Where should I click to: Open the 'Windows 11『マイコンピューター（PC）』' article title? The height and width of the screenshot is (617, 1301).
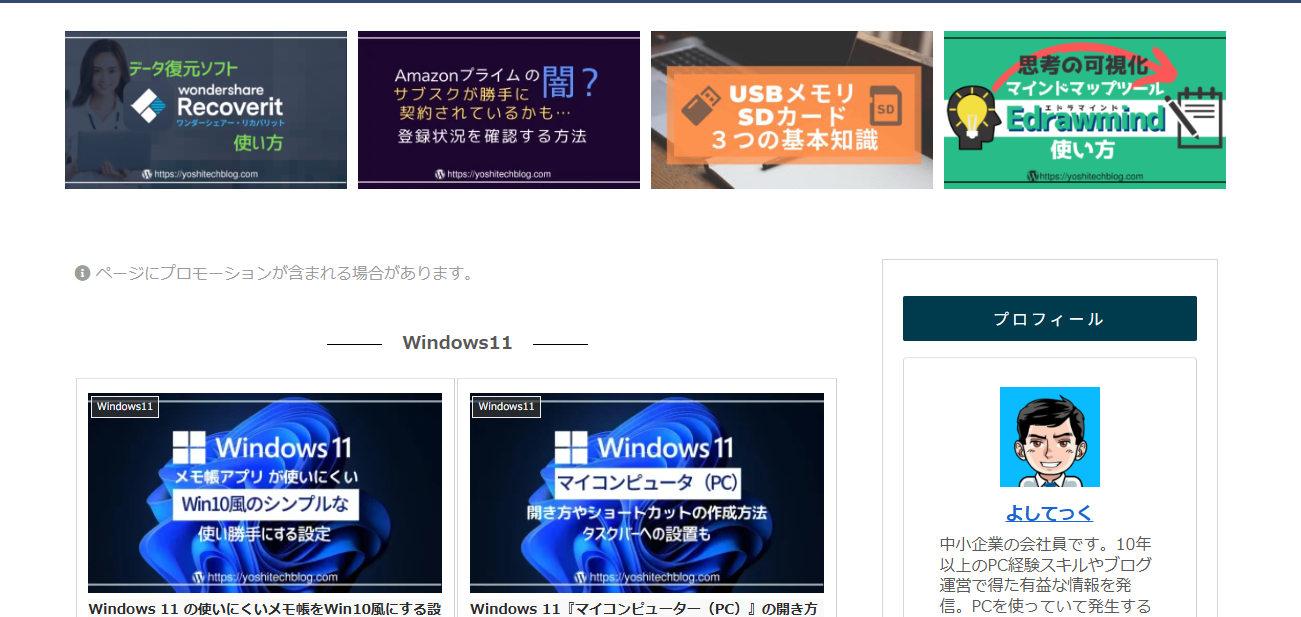644,608
